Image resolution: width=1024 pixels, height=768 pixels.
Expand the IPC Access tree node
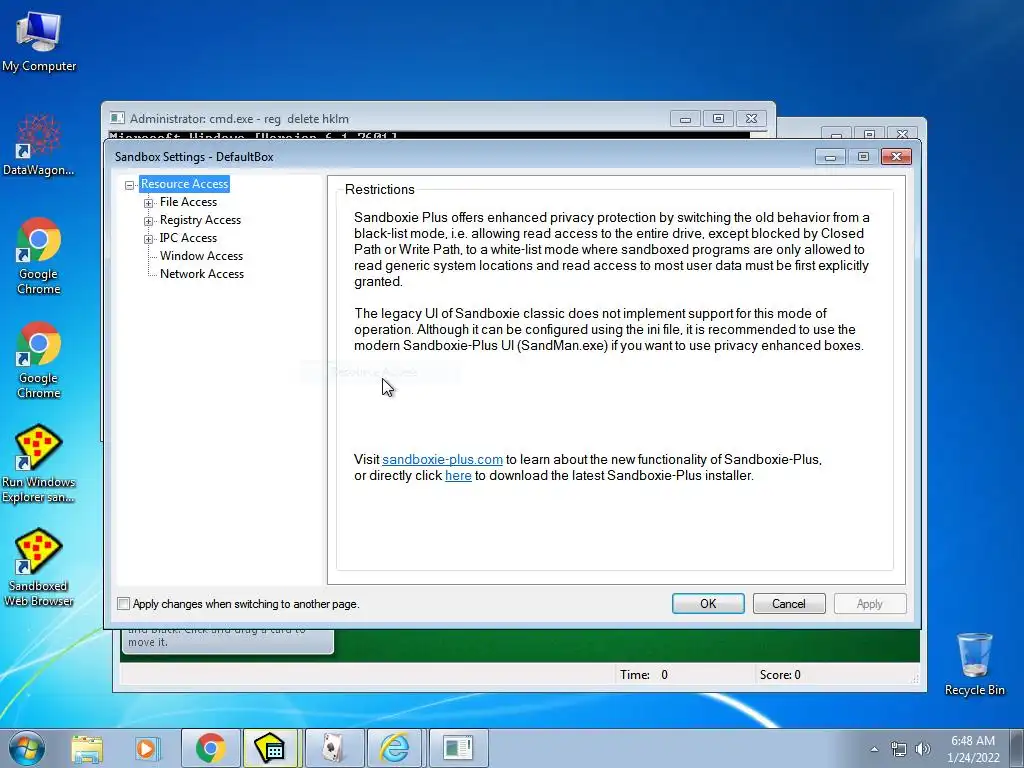[x=148, y=239]
